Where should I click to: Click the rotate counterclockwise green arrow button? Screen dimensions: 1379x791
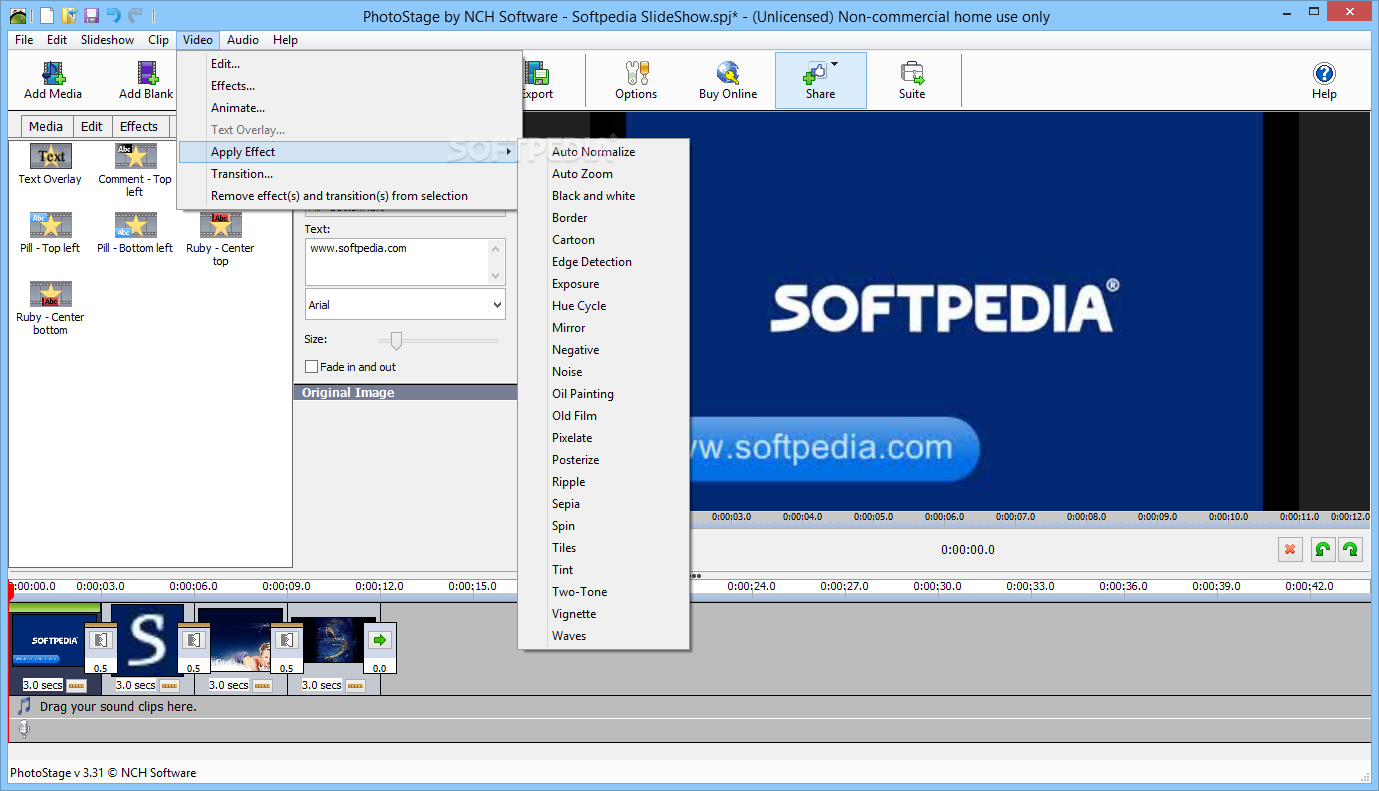coord(1323,549)
